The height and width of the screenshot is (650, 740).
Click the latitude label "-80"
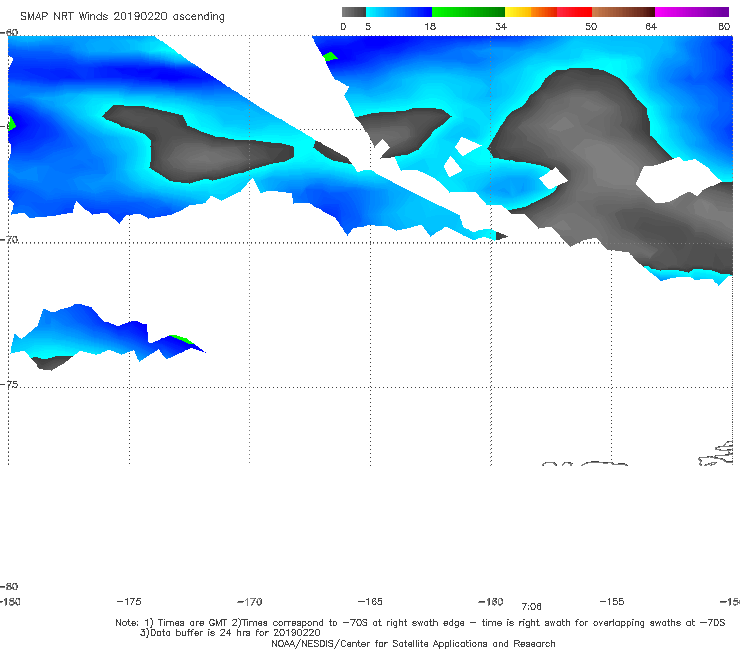click(9, 586)
